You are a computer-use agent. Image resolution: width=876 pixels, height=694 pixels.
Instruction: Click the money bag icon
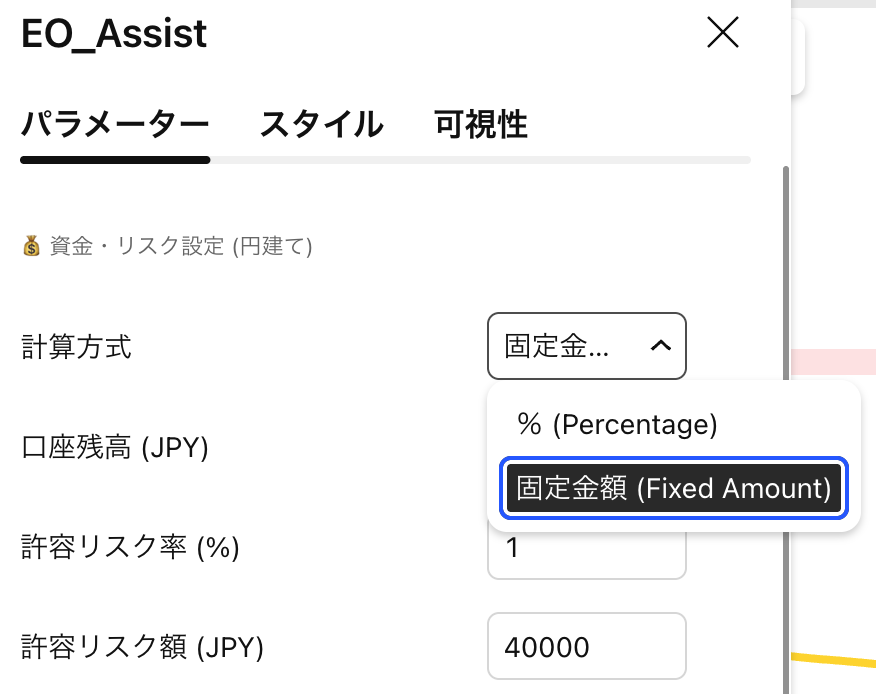click(31, 246)
